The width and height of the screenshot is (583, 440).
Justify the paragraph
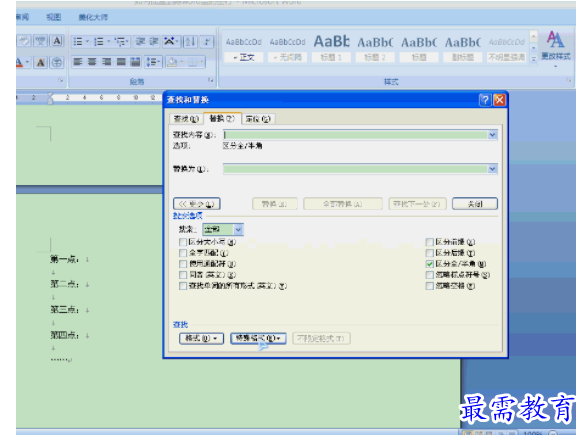point(121,62)
